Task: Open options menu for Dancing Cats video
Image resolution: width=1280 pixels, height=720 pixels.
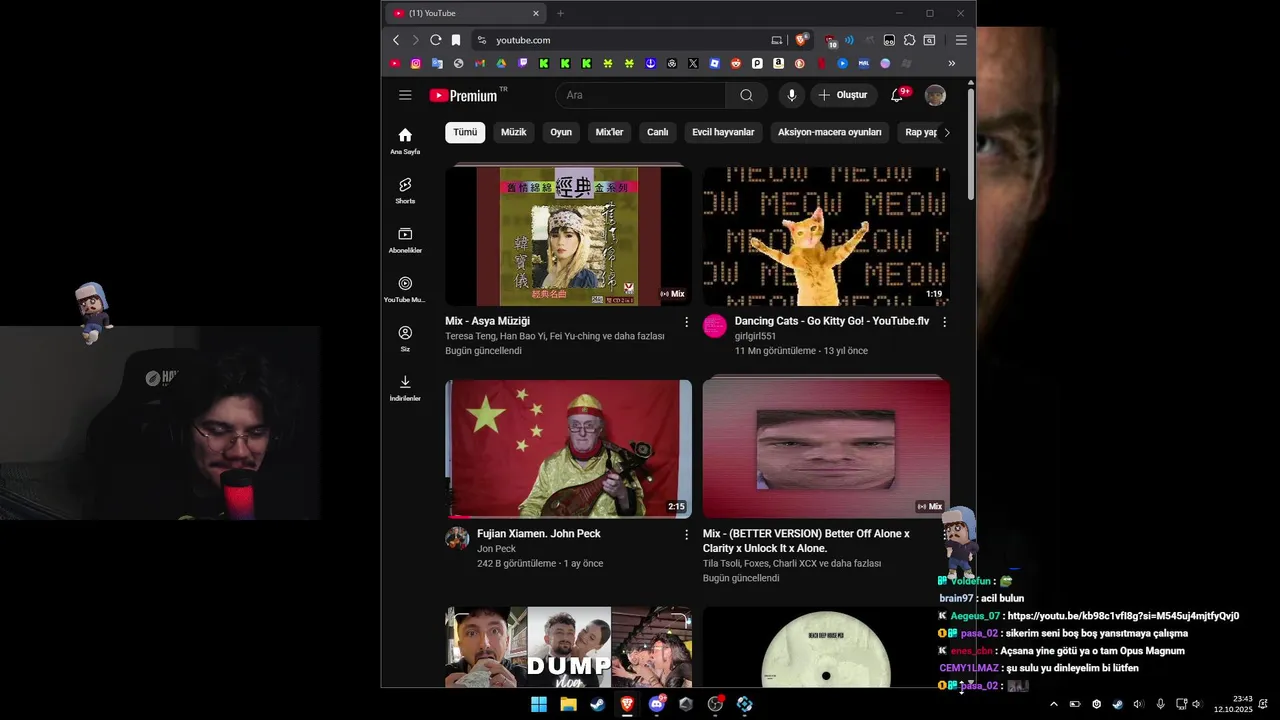Action: point(944,322)
